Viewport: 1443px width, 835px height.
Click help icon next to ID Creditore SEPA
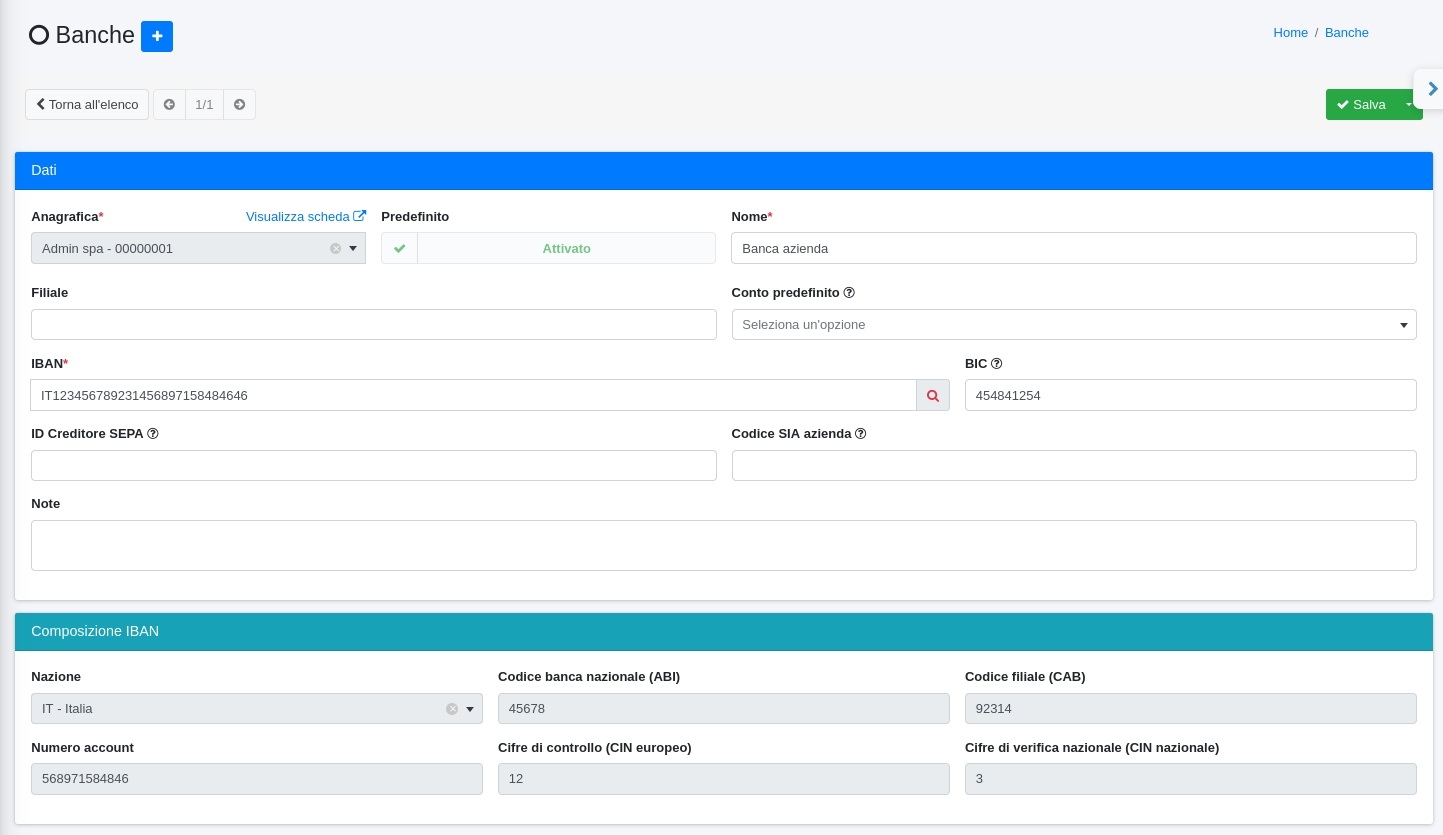pos(153,434)
